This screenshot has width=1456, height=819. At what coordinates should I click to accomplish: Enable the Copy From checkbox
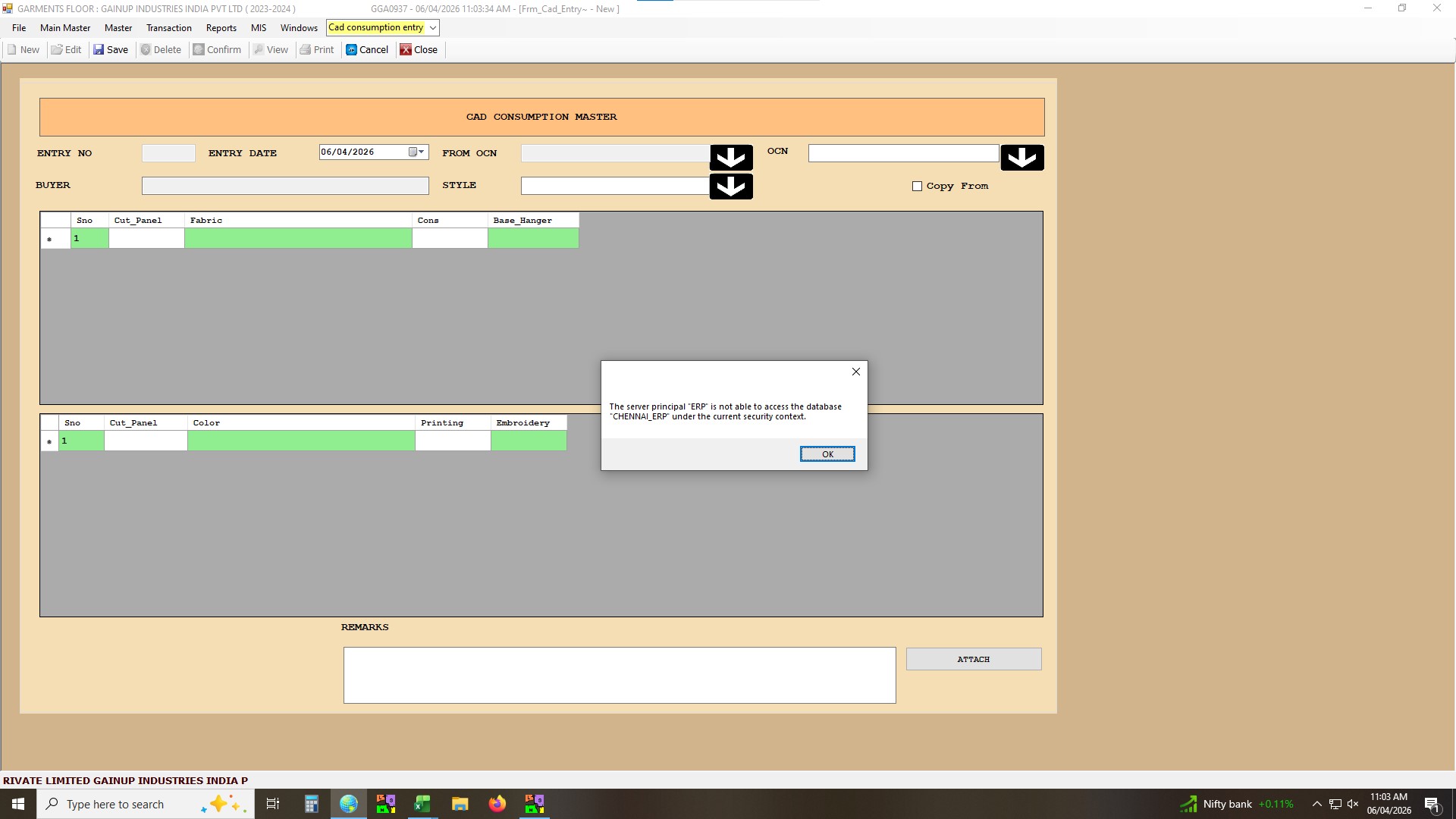click(x=917, y=187)
